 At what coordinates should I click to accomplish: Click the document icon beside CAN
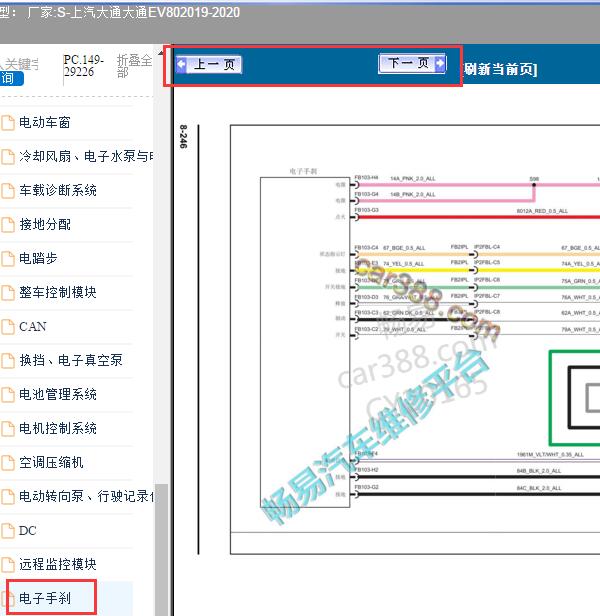pyautogui.click(x=8, y=327)
